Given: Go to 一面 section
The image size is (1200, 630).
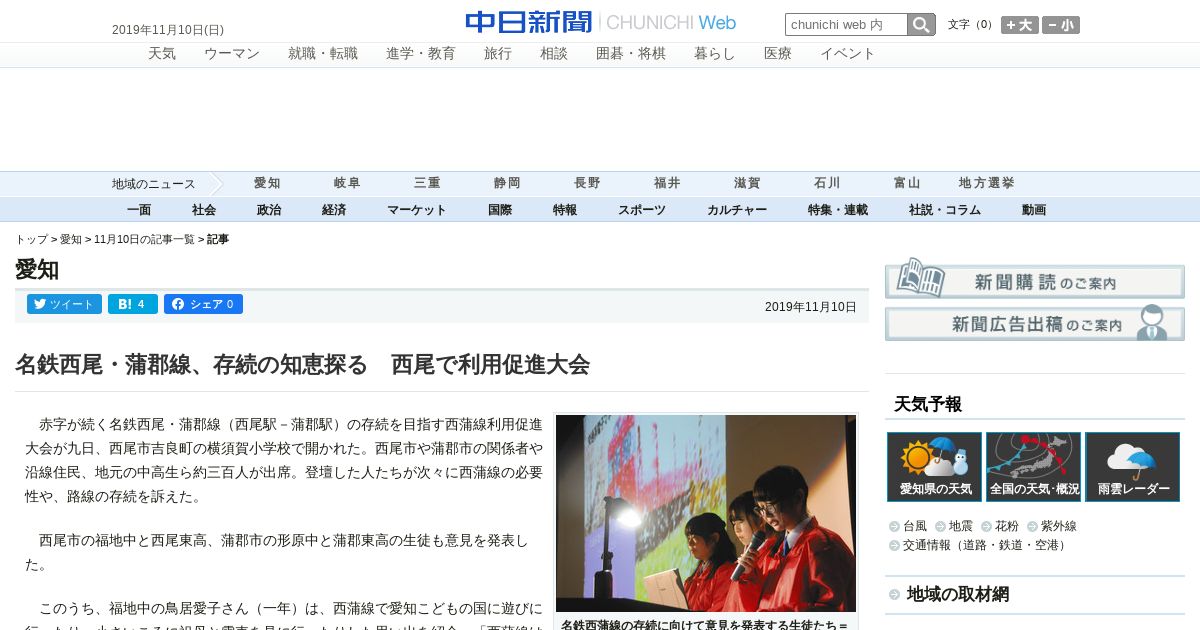Looking at the screenshot, I should 139,210.
